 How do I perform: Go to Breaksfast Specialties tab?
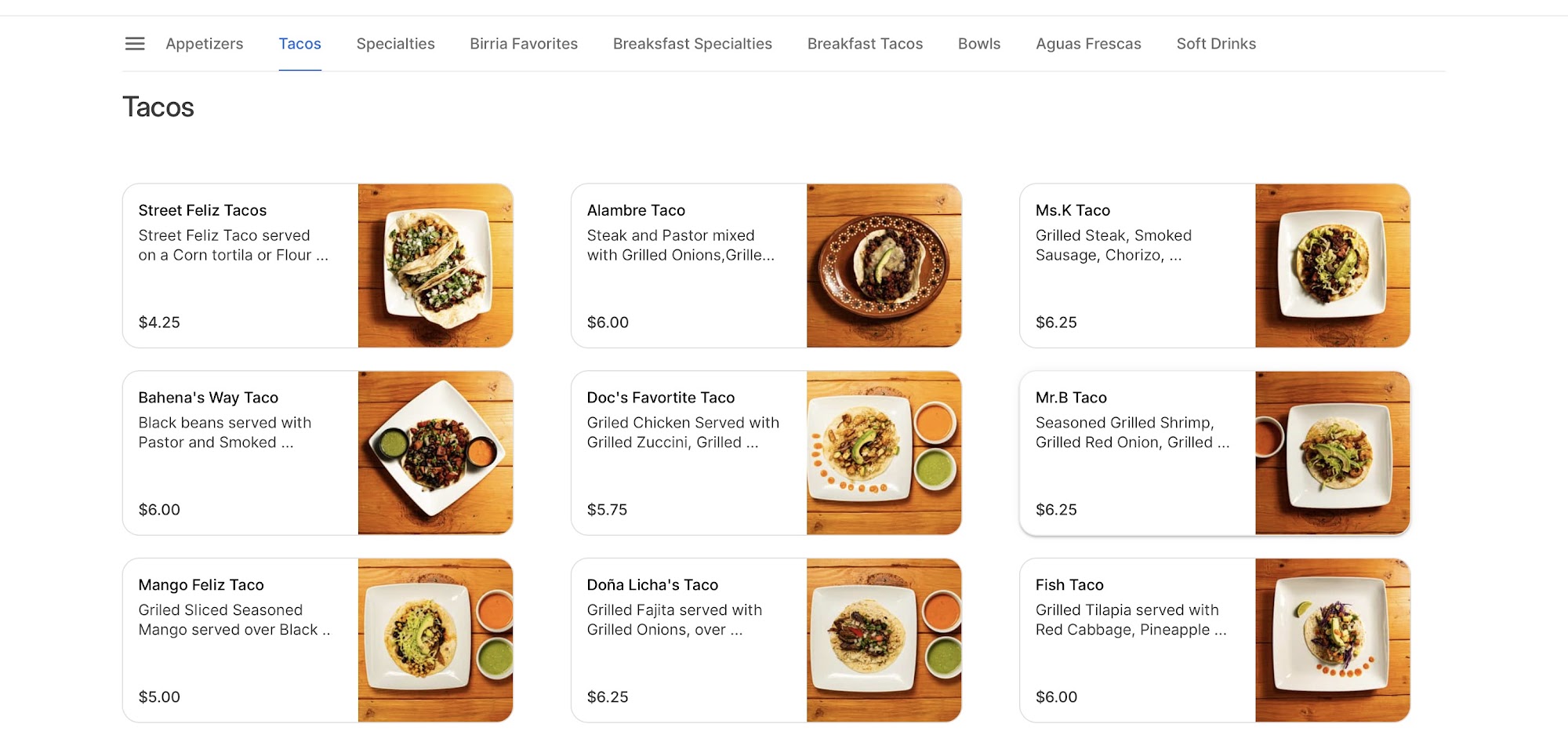[x=692, y=44]
